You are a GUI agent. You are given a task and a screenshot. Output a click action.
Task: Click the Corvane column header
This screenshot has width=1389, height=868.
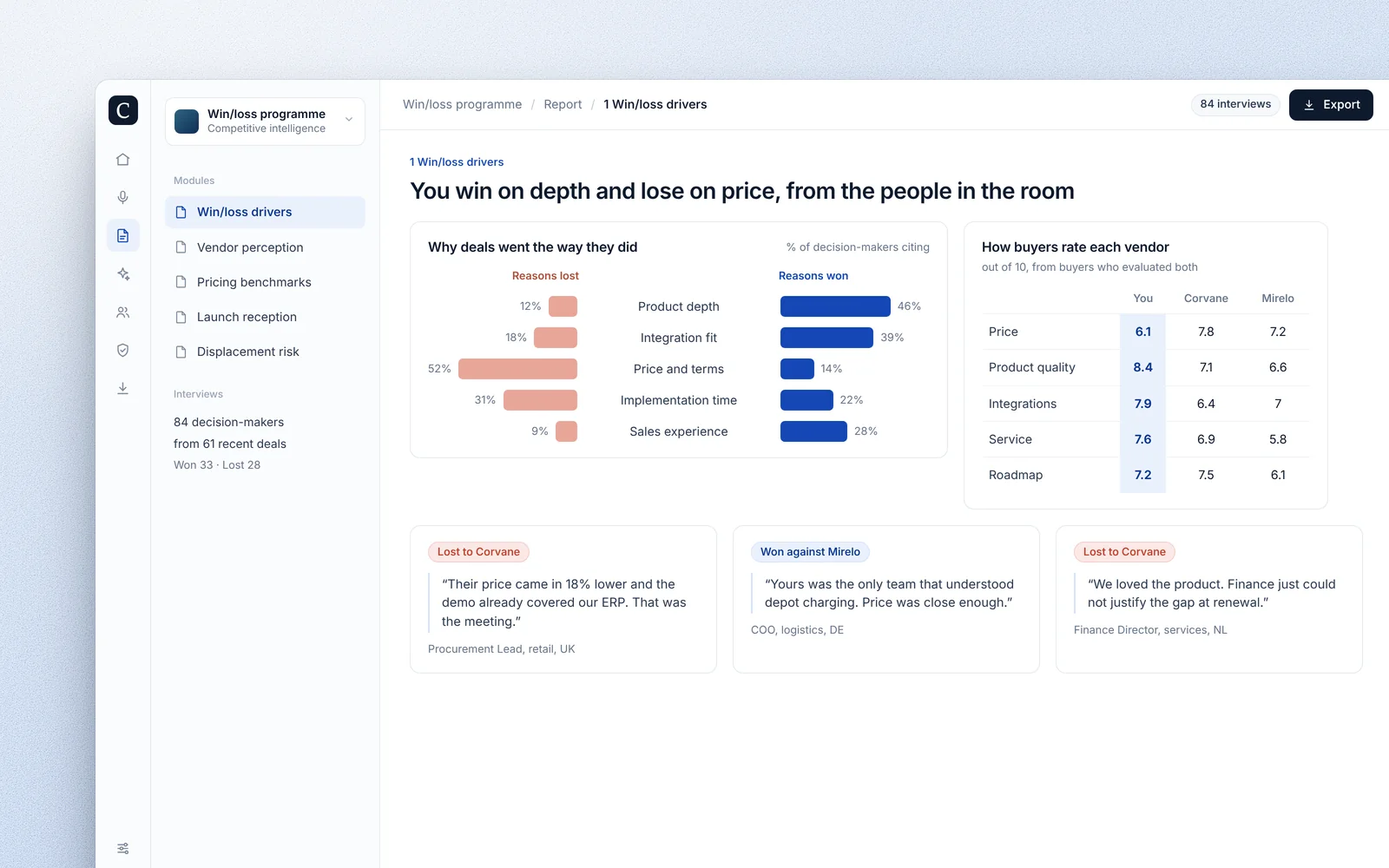coord(1206,299)
